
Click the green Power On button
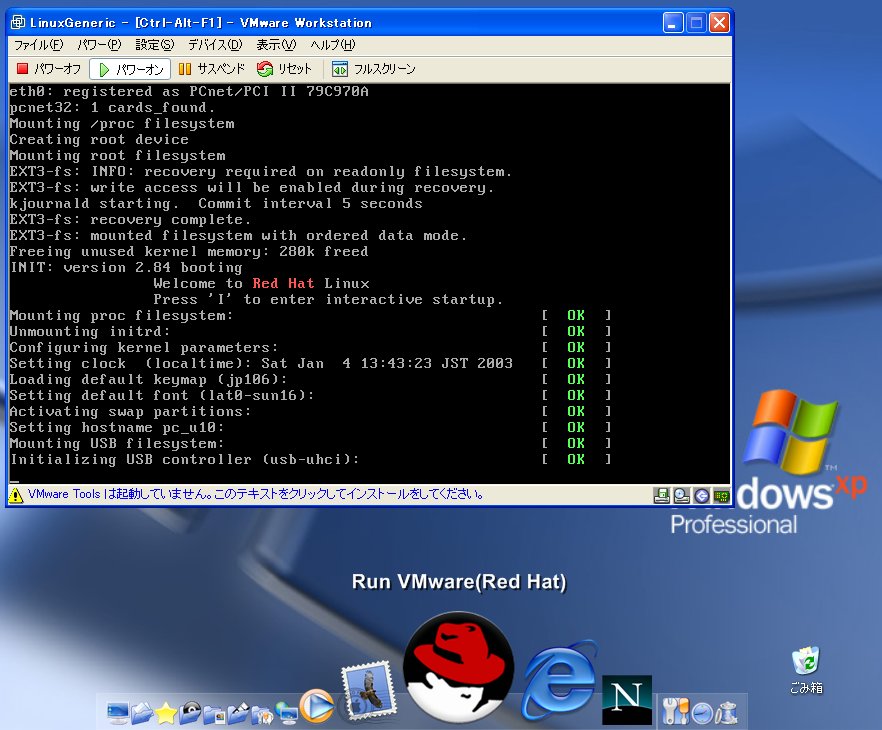(x=130, y=69)
